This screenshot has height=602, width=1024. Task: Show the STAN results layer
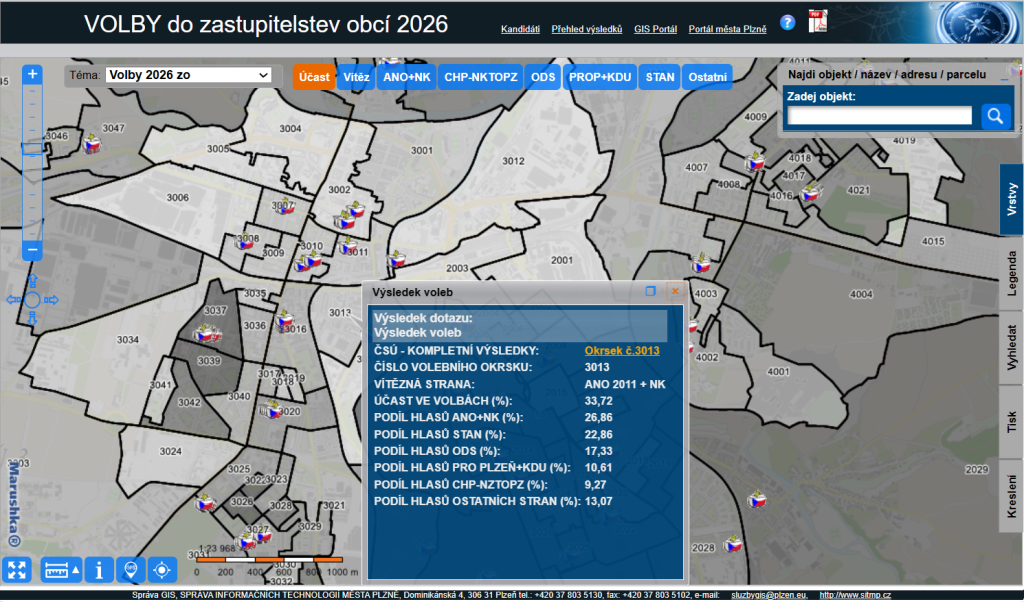(660, 77)
